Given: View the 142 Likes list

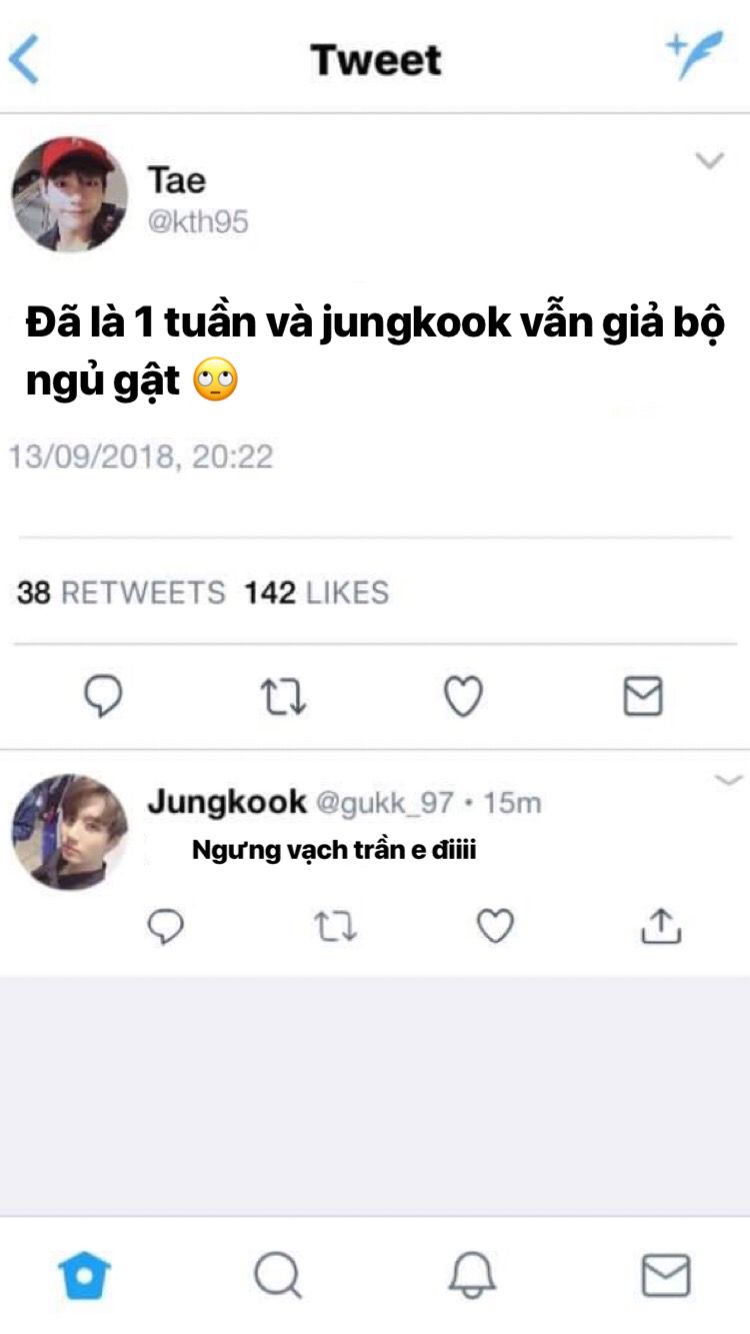Looking at the screenshot, I should coord(317,593).
